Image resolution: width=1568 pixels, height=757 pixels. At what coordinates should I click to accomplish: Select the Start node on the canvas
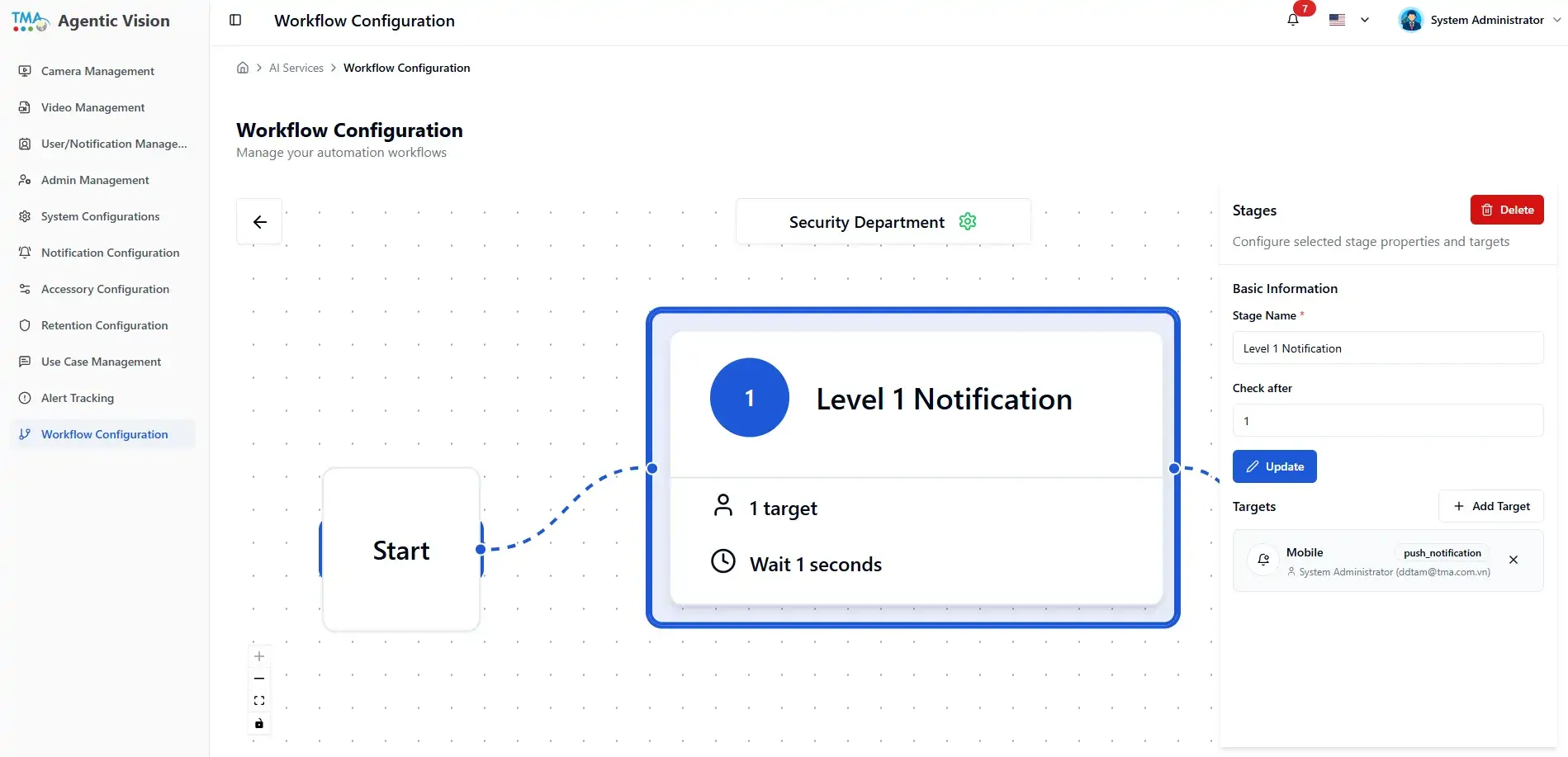(x=401, y=550)
